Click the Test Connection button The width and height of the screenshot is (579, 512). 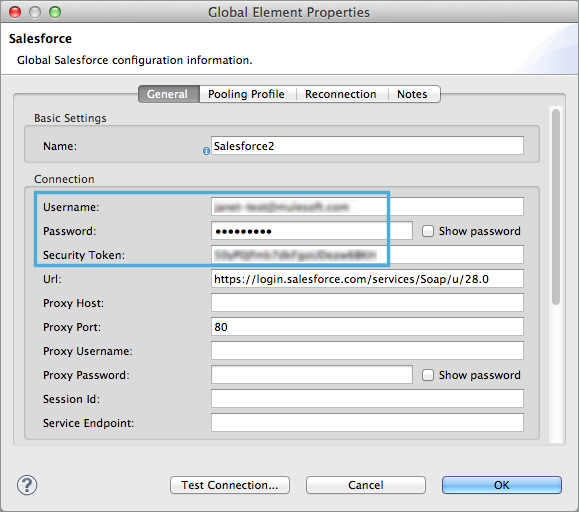click(230, 485)
